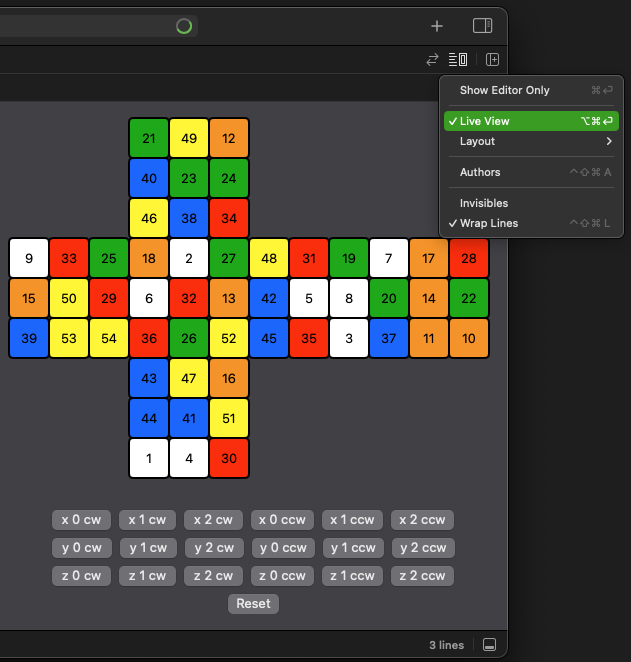Screen dimensions: 631x662
Task: Click the z 2 cw button
Action: 213,576
